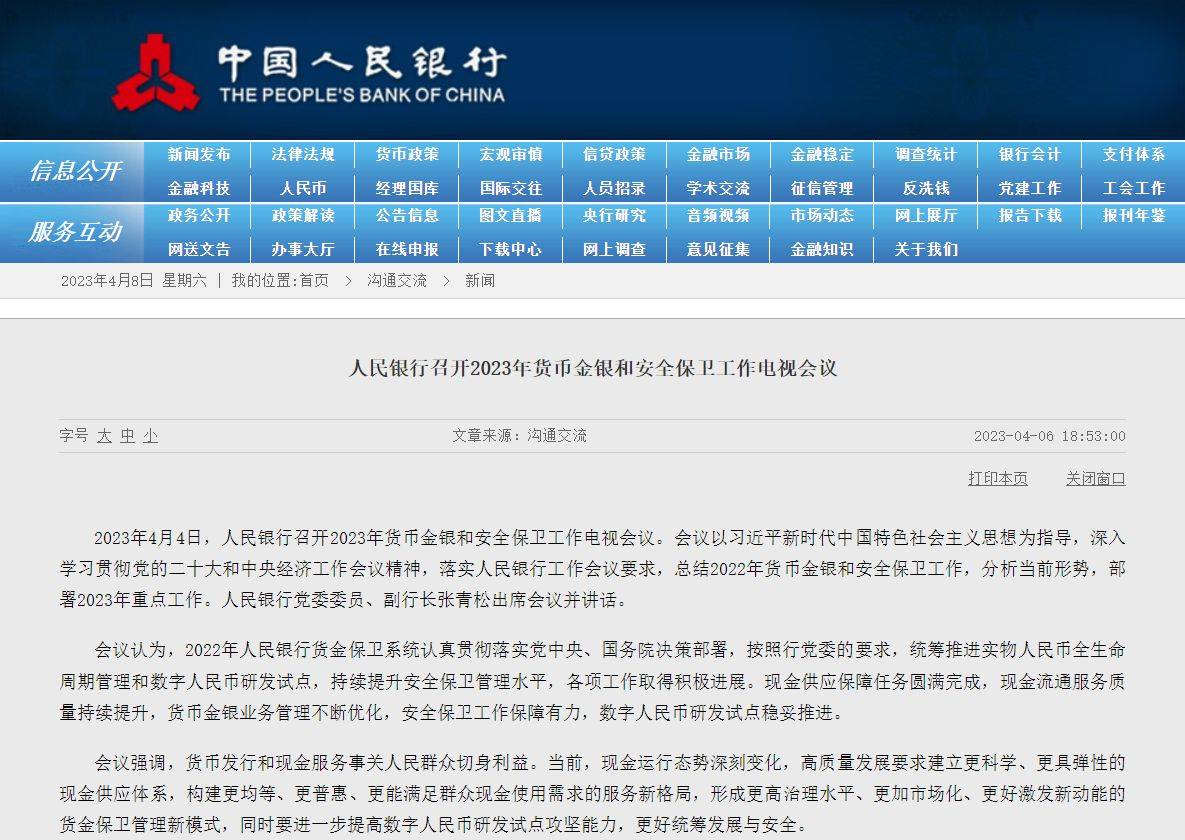Image resolution: width=1185 pixels, height=840 pixels.
Task: Open the 图文直播 menu item
Action: pos(511,216)
